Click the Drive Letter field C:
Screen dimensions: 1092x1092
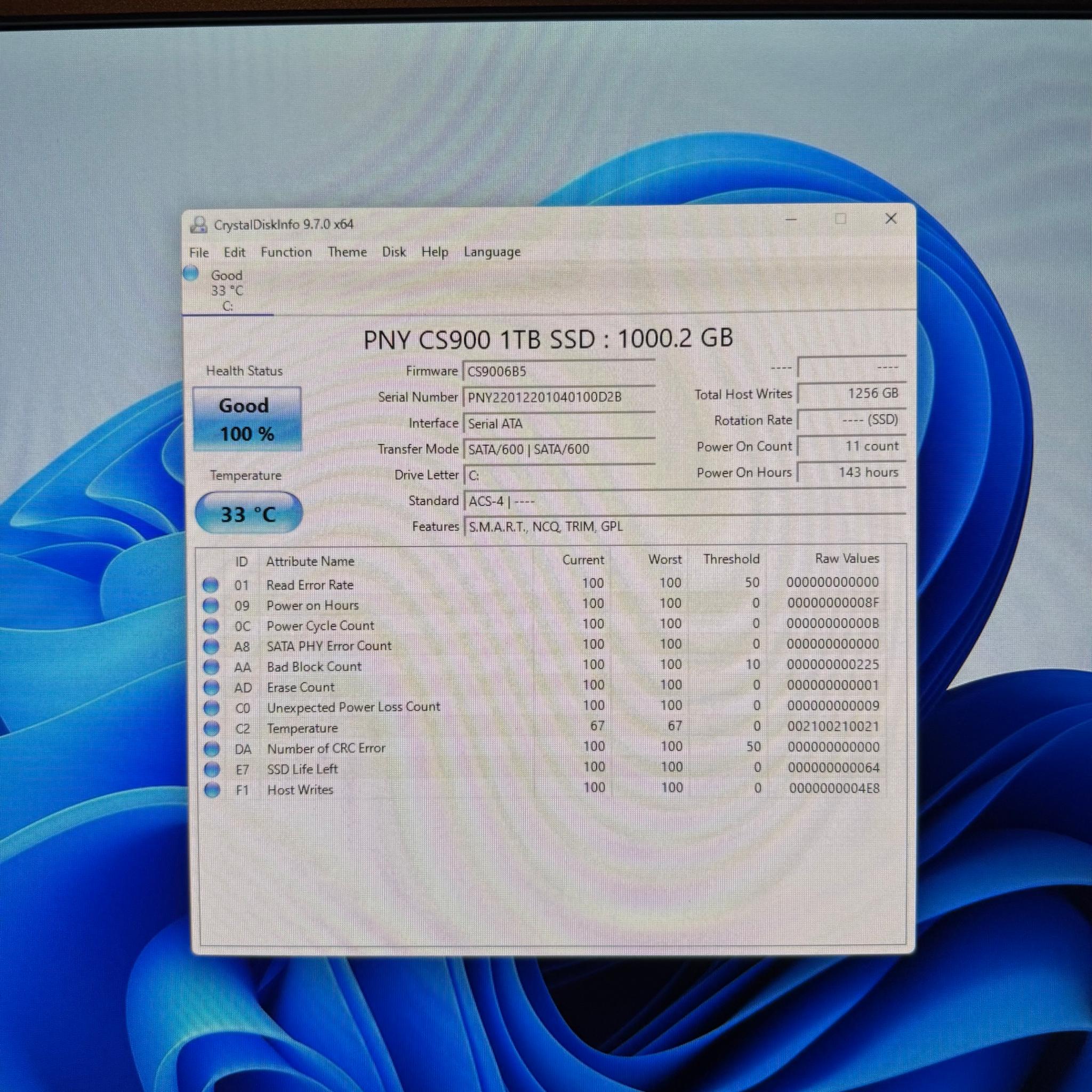click(x=559, y=475)
